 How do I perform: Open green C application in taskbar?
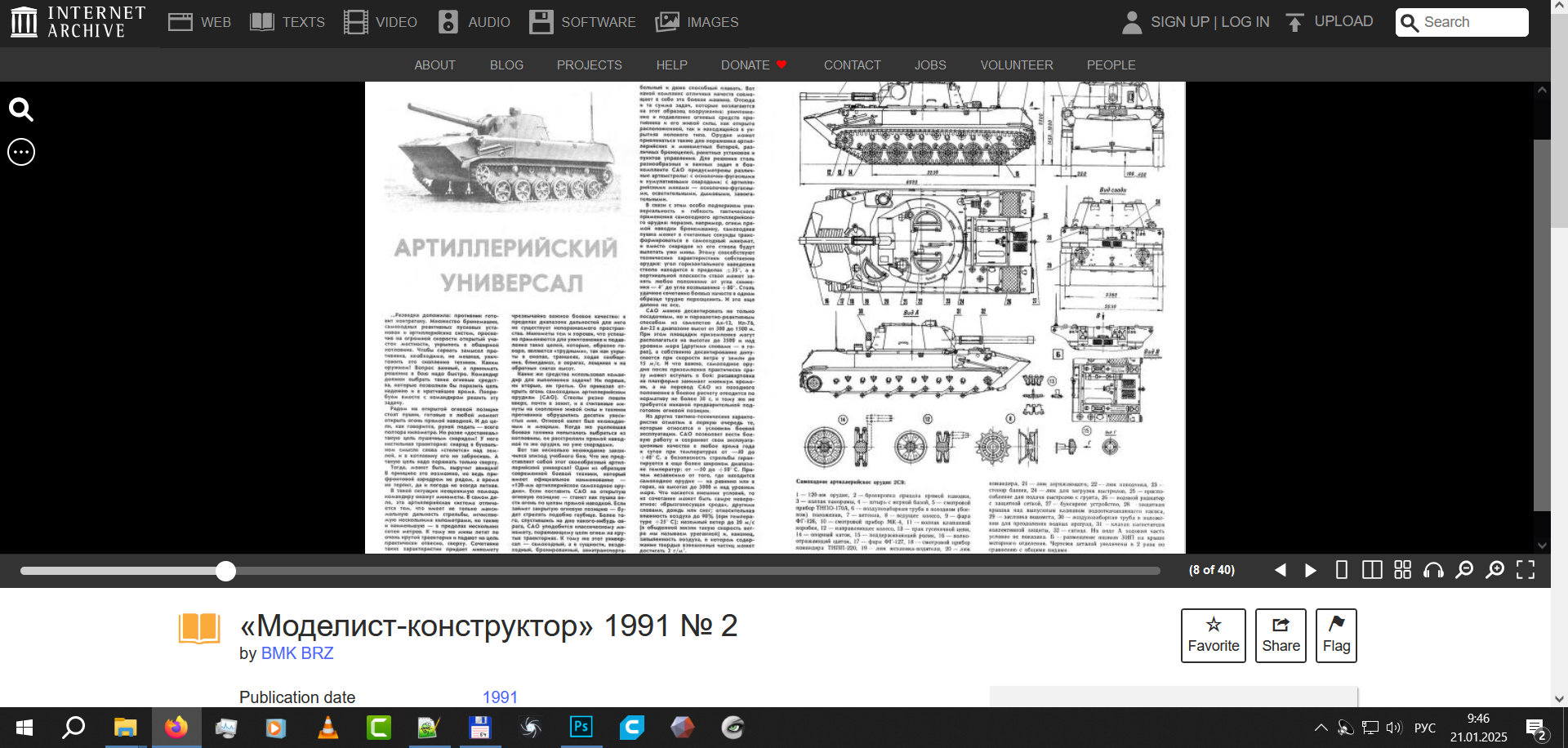click(x=378, y=728)
